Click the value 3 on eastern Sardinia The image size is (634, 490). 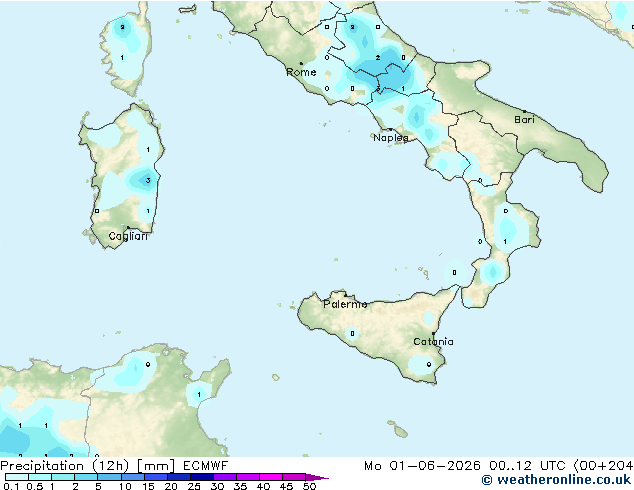coord(148,180)
